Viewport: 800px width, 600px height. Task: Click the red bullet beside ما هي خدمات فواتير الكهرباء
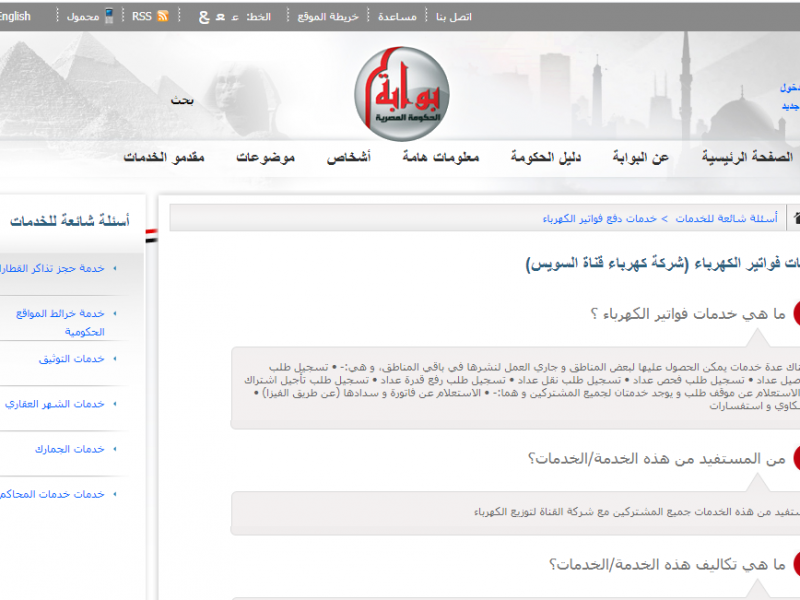click(796, 313)
